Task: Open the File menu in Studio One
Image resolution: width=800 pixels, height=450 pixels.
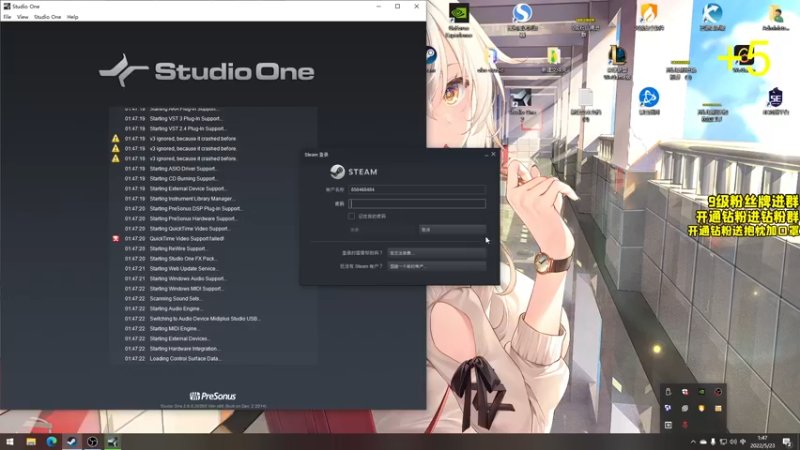Action: [x=7, y=17]
